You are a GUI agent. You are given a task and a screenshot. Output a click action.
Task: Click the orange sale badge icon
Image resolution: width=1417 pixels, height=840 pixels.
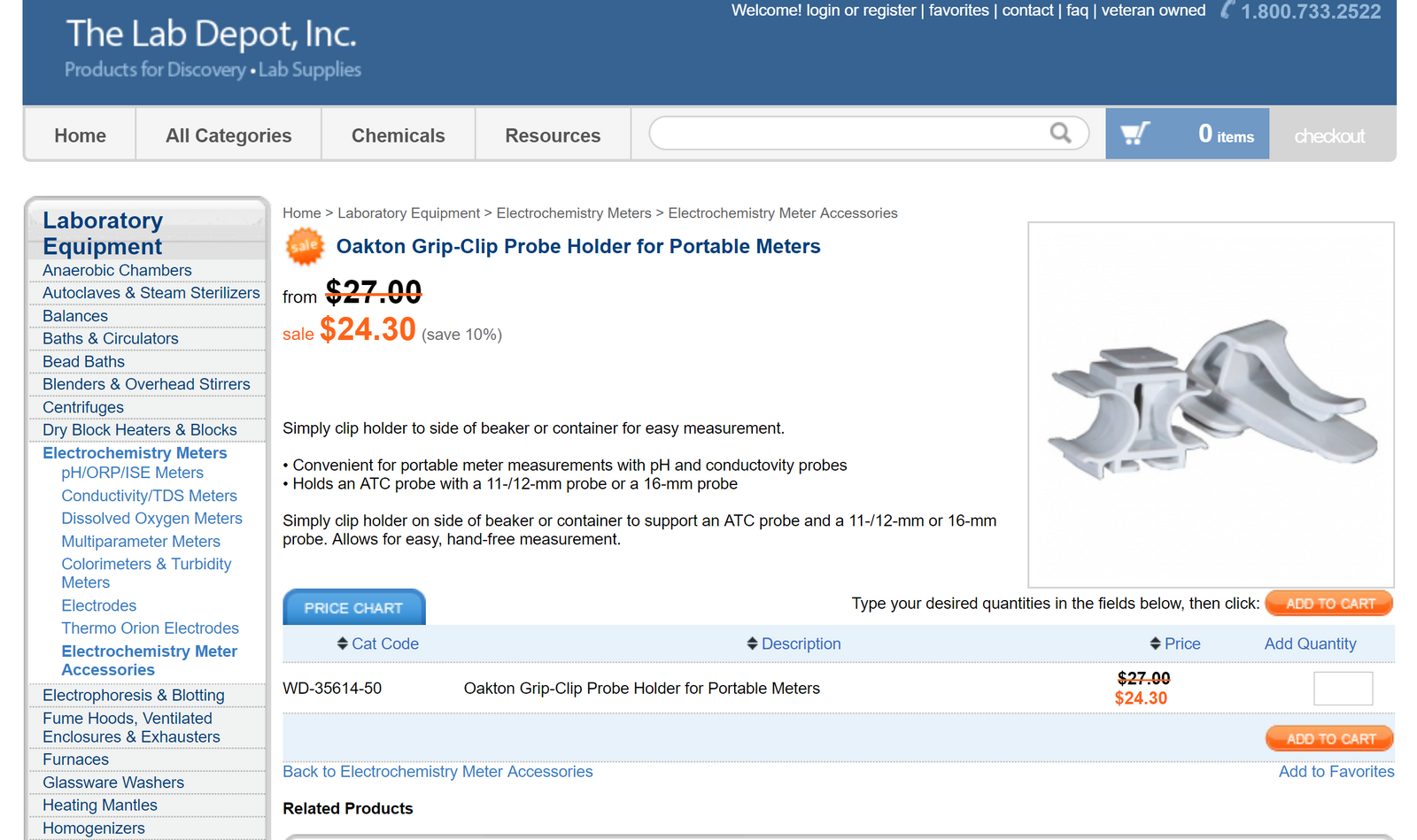point(304,246)
